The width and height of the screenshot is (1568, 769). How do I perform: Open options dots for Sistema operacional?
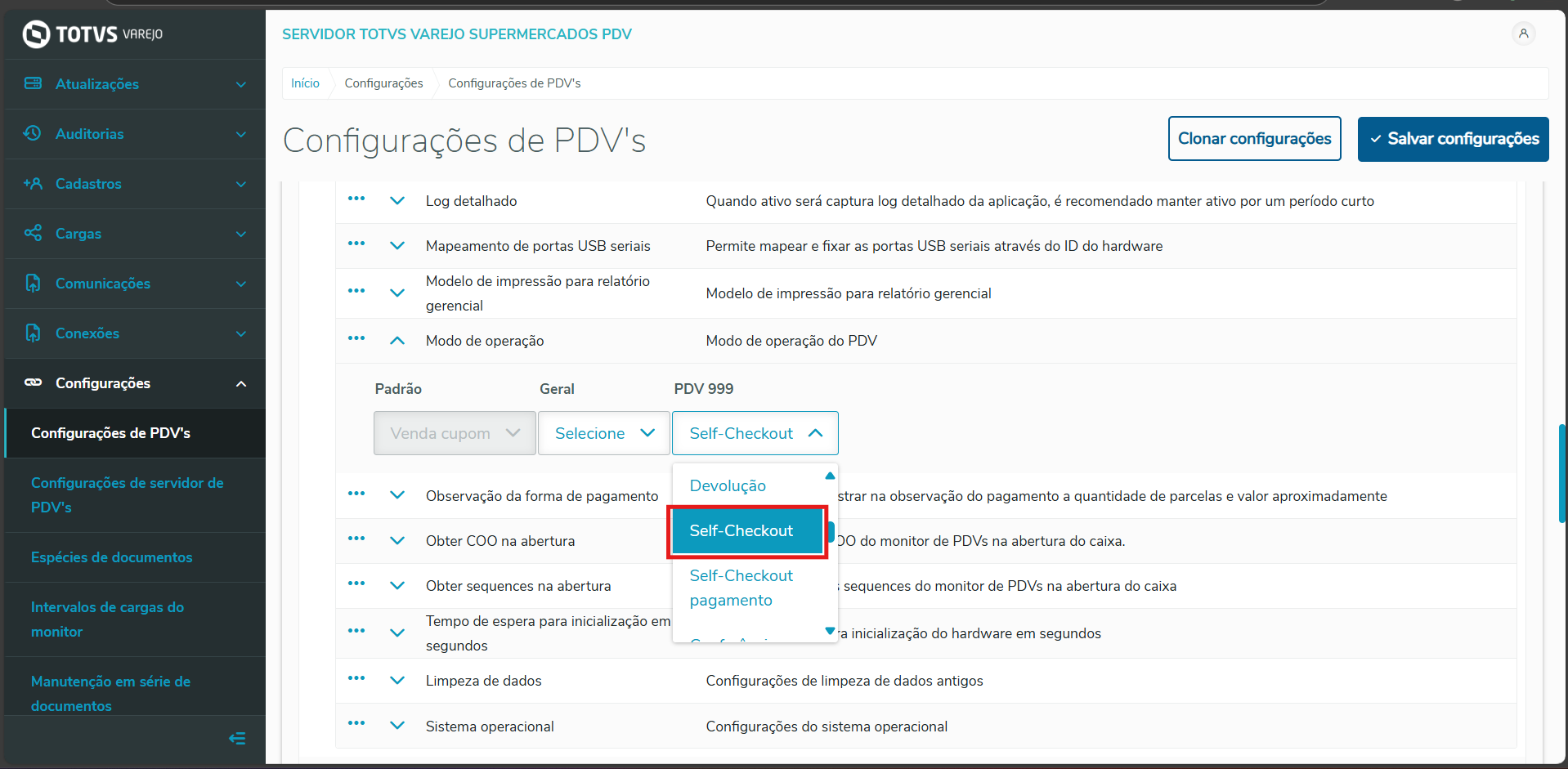coord(356,723)
